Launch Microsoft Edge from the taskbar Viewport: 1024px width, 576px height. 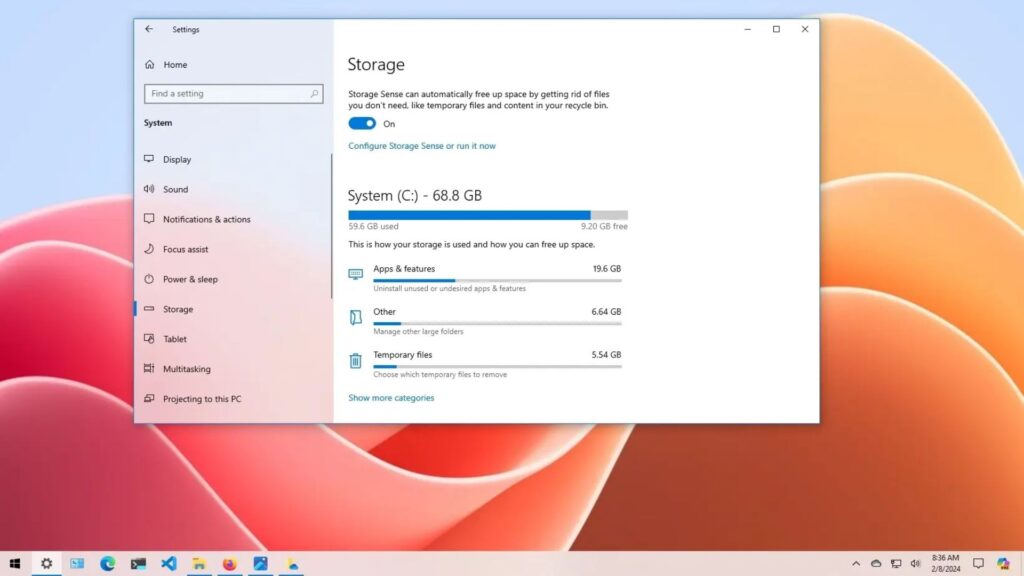click(107, 564)
